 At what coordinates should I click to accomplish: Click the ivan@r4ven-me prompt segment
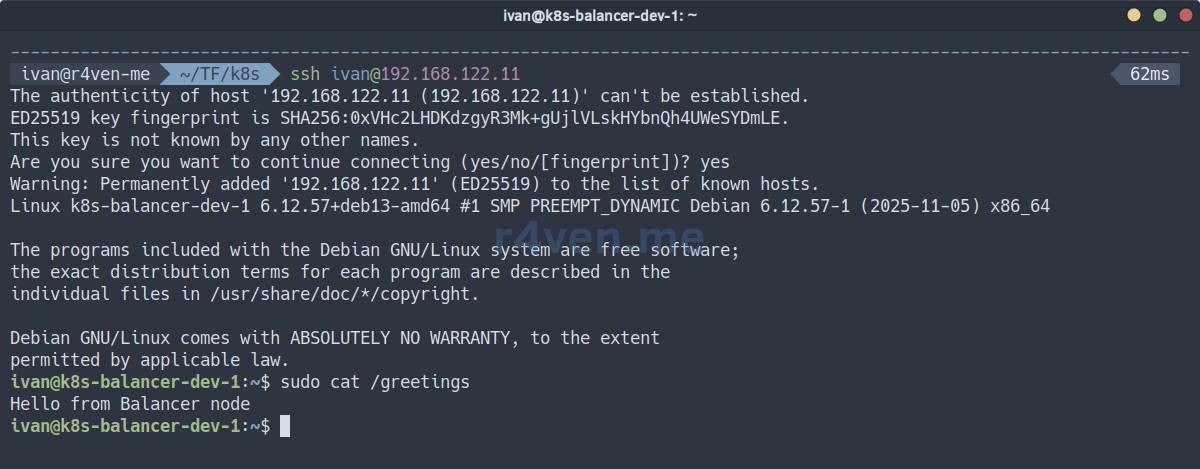[x=85, y=74]
